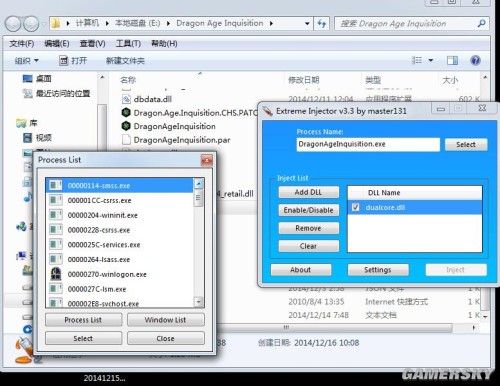Click the Window List button
The width and height of the screenshot is (500, 386).
tap(166, 320)
